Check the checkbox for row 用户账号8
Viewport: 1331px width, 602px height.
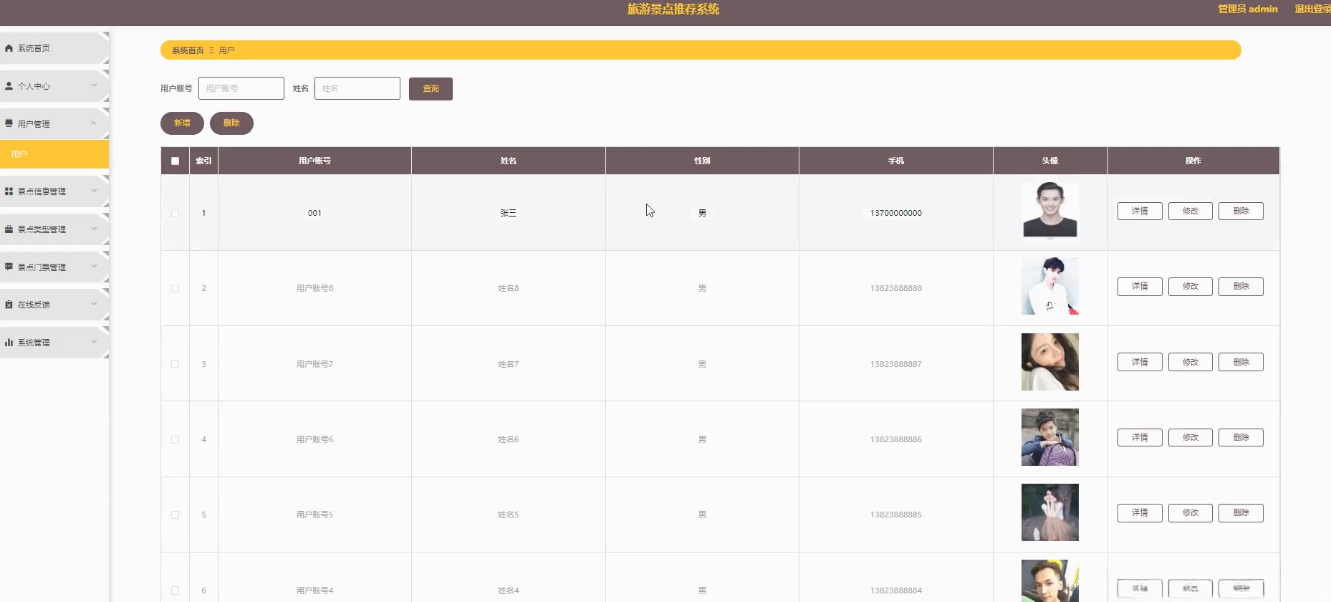click(x=175, y=288)
